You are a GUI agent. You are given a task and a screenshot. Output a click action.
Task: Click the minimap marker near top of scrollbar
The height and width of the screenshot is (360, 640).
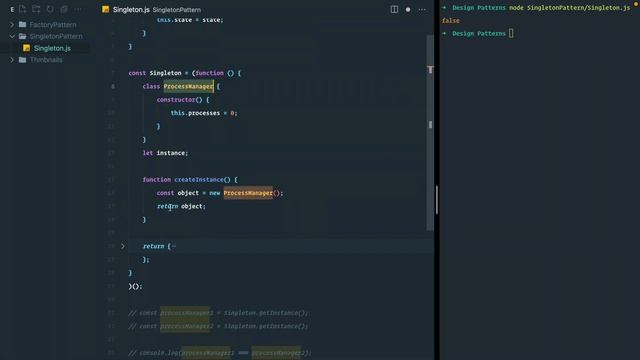[430, 69]
